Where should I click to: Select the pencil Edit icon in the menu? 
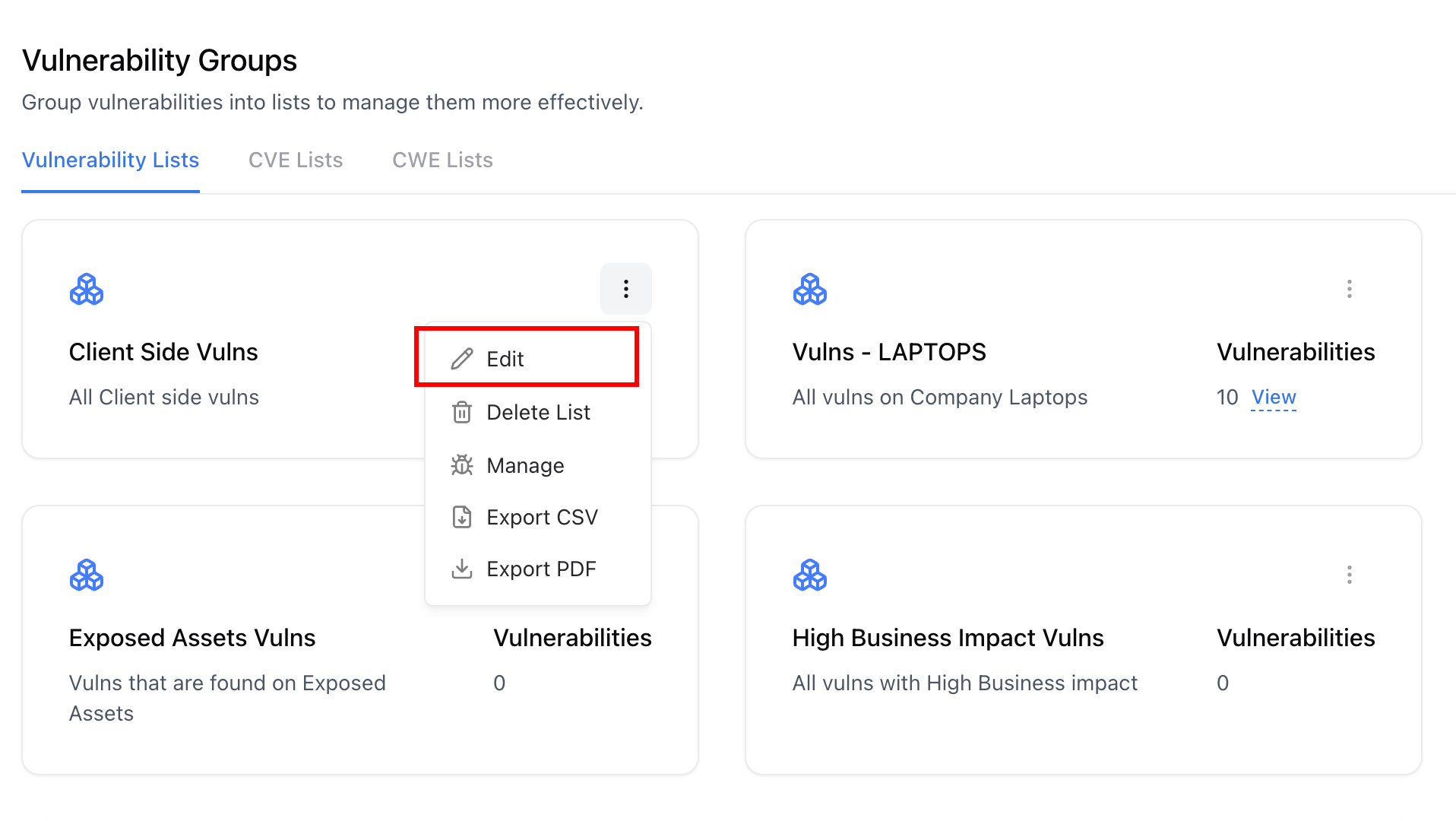click(x=461, y=358)
